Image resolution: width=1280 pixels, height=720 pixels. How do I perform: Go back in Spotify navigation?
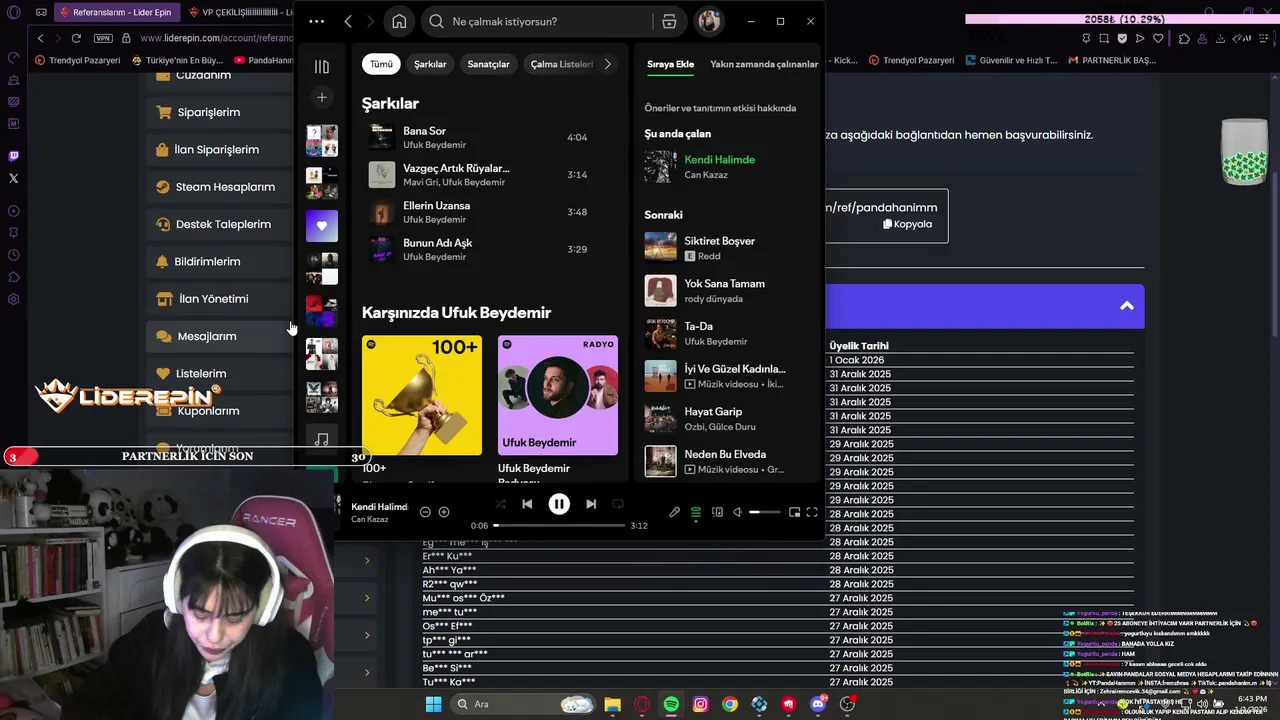click(348, 21)
